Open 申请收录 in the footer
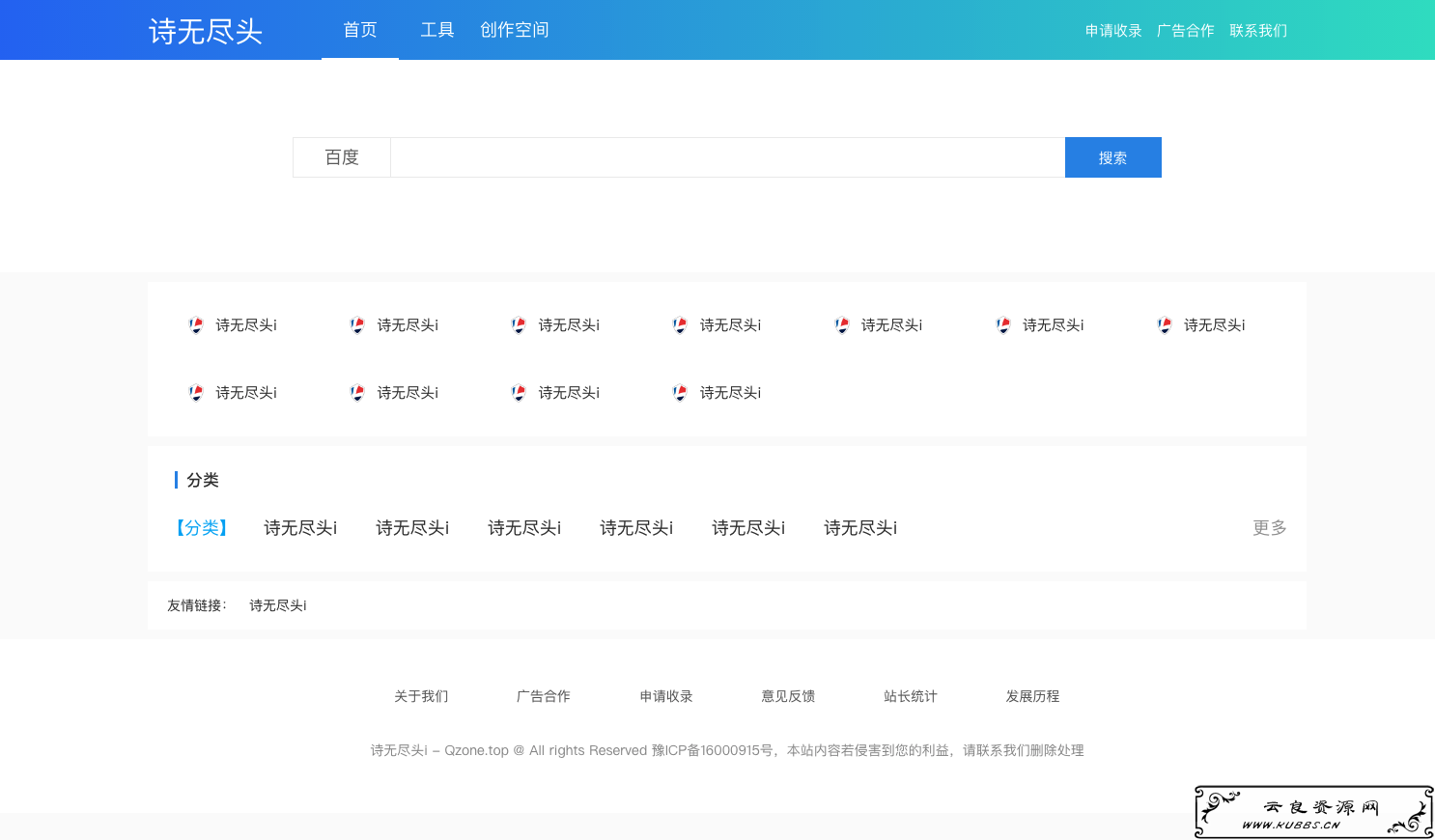This screenshot has width=1435, height=840. (666, 696)
